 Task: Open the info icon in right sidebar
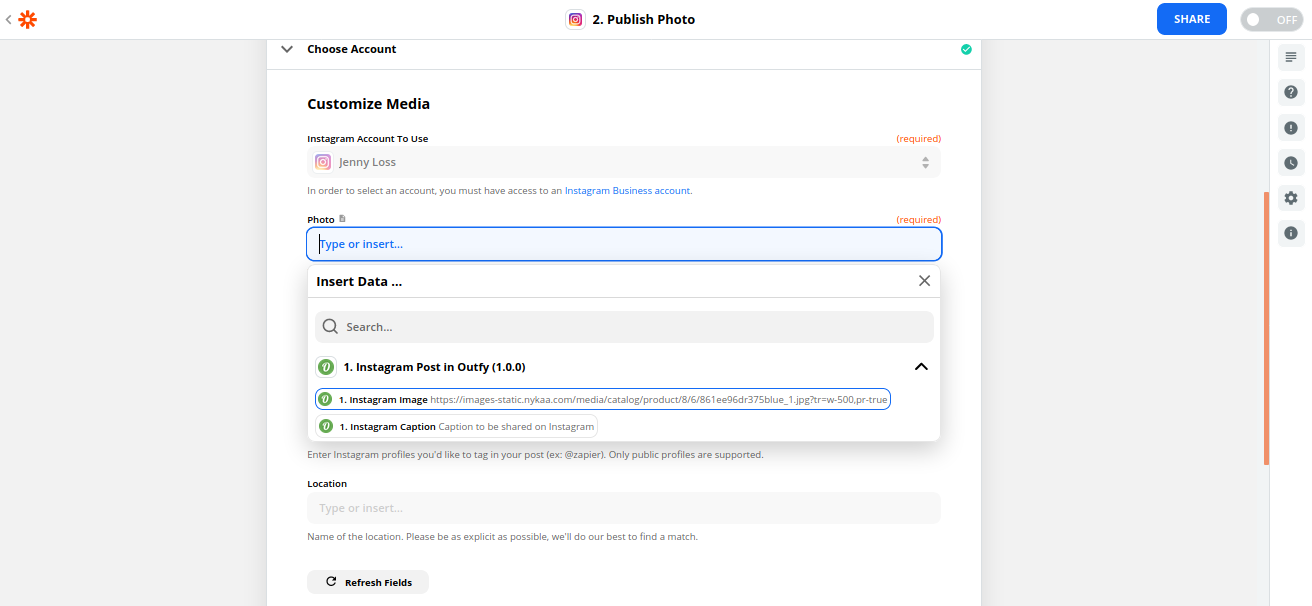click(1291, 233)
